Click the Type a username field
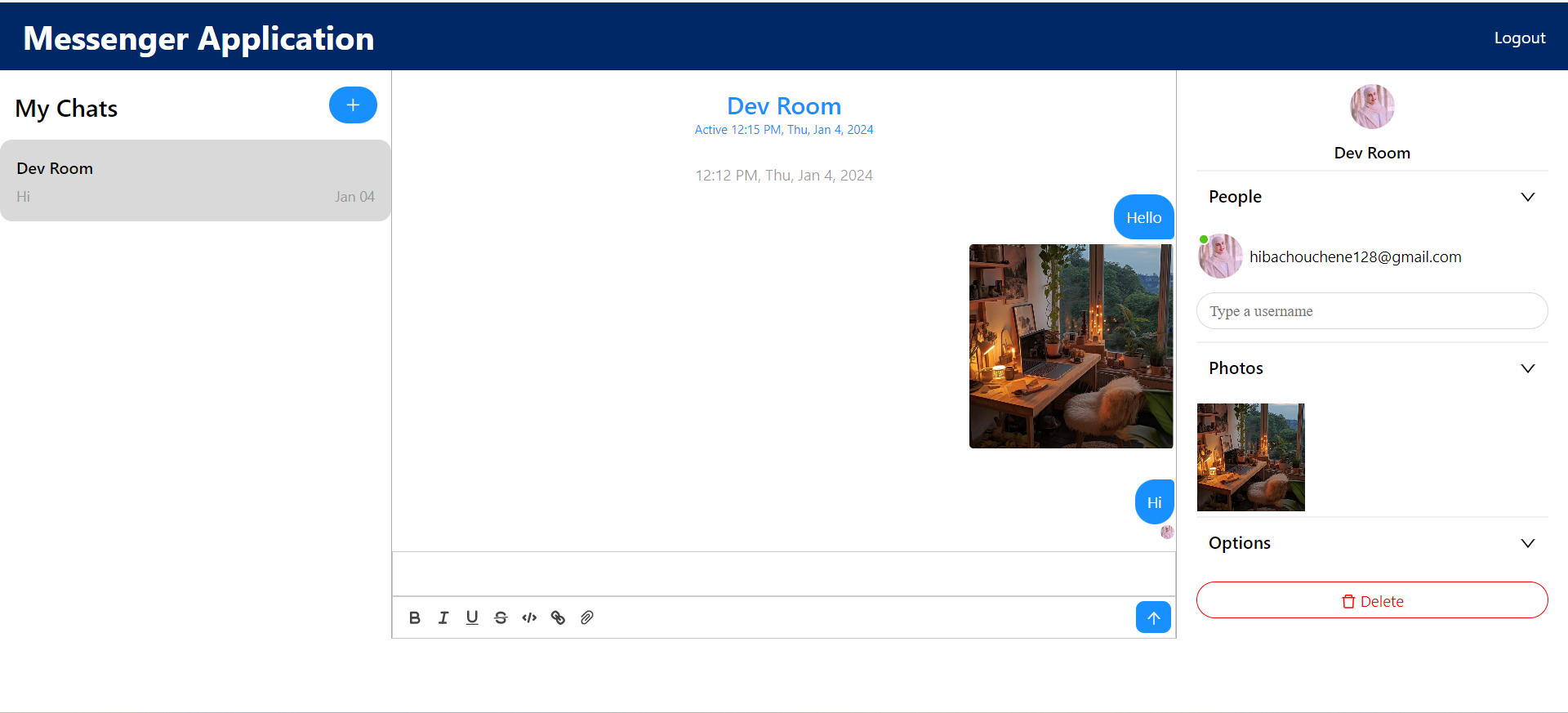Viewport: 1568px width, 713px height. 1372,311
